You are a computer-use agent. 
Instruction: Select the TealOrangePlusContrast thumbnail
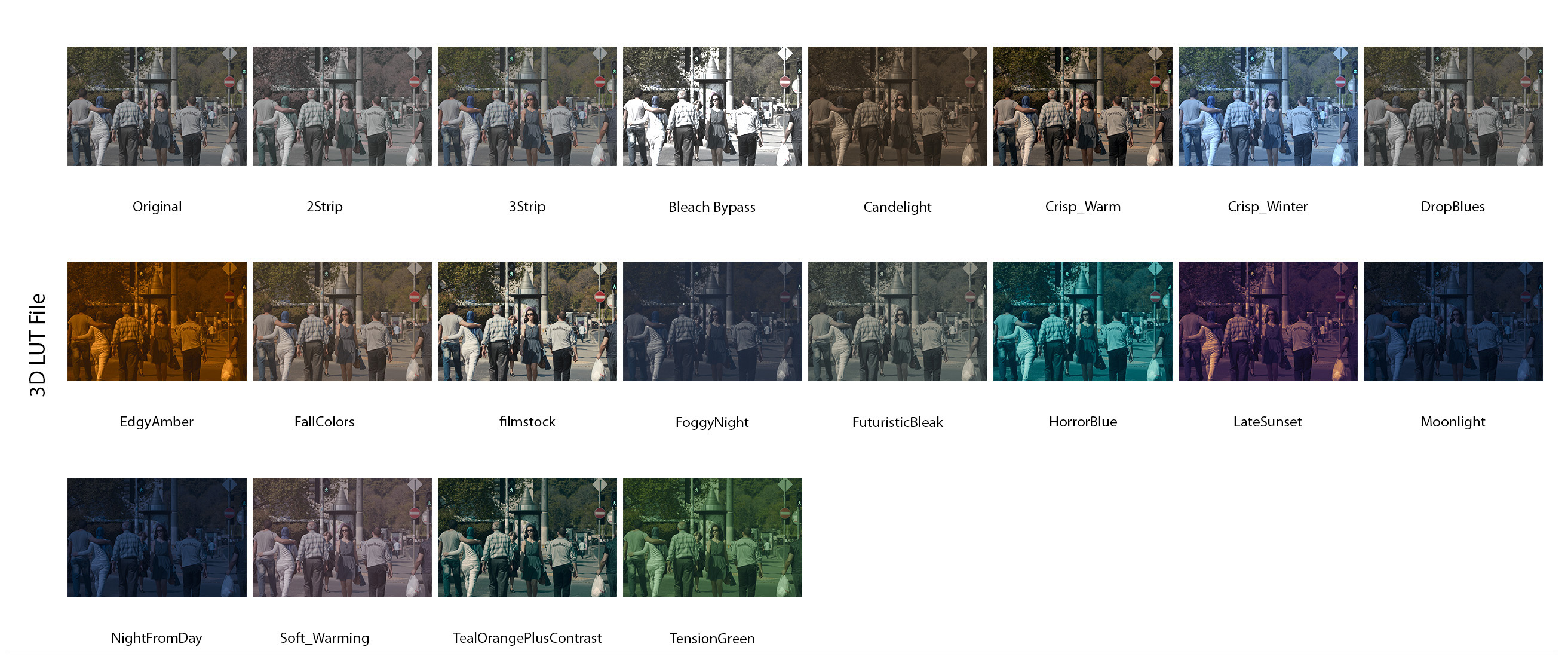tap(527, 537)
